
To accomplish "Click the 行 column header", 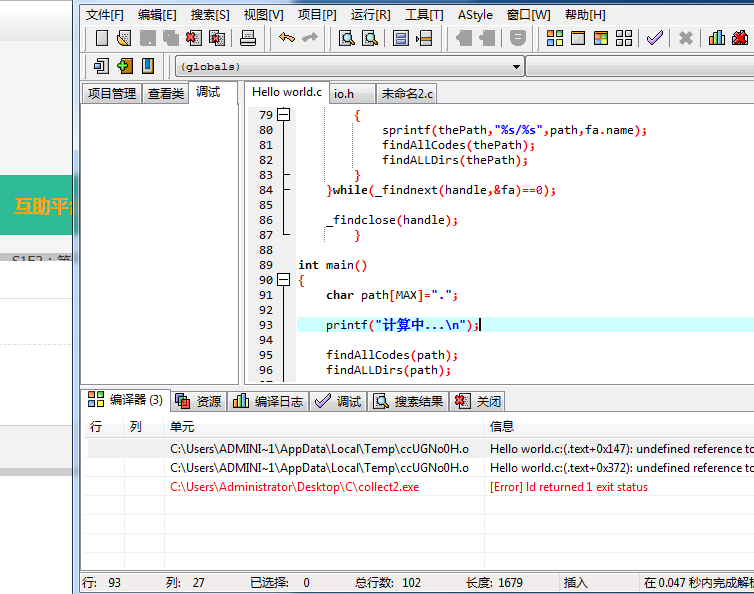I will [x=104, y=426].
